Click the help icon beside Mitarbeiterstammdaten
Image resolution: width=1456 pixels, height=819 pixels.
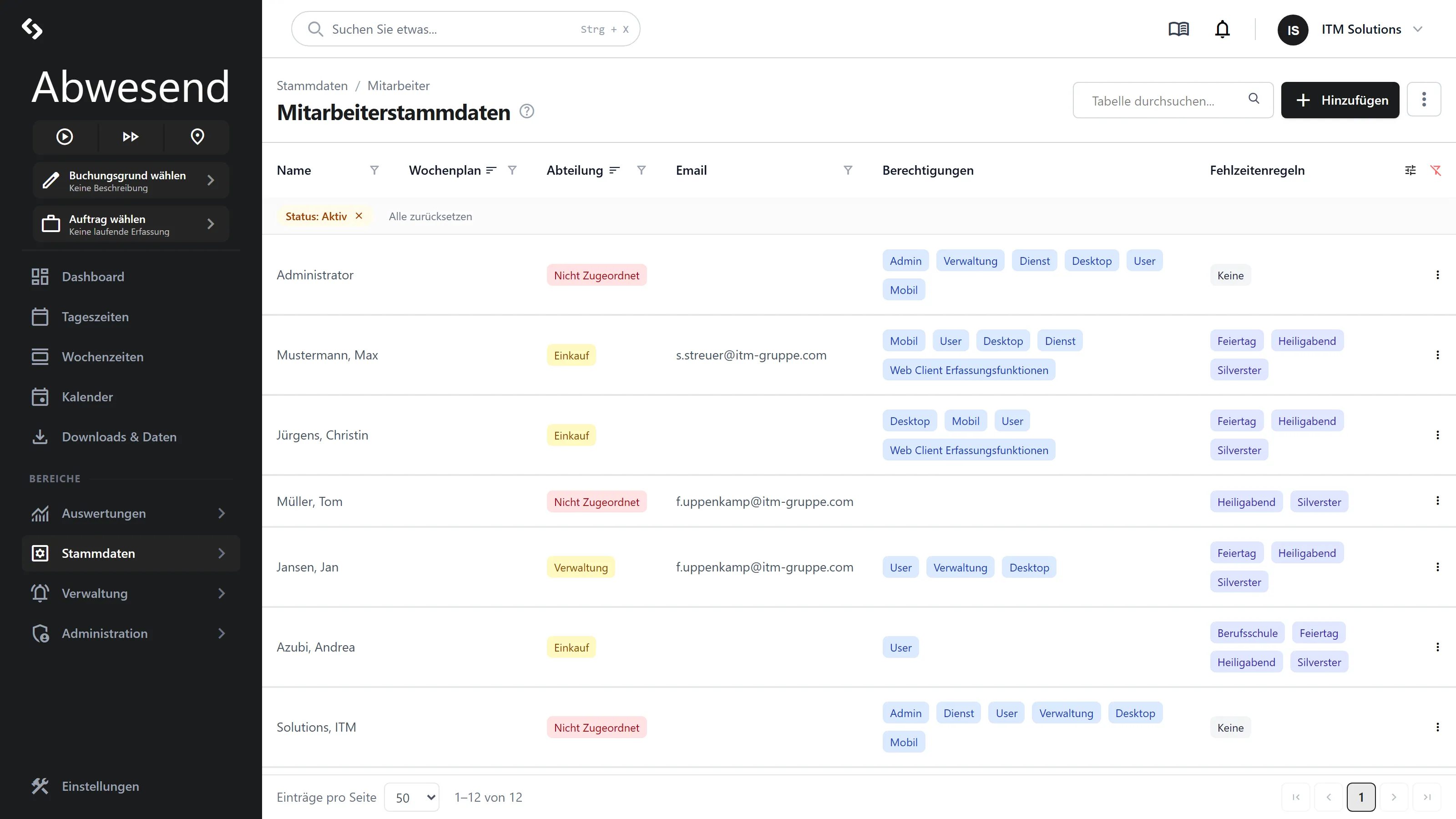(x=527, y=111)
